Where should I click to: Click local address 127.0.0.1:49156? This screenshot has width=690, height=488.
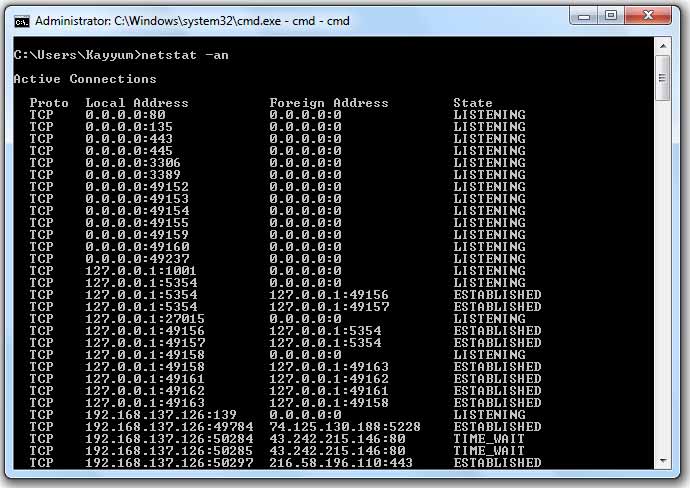point(145,331)
